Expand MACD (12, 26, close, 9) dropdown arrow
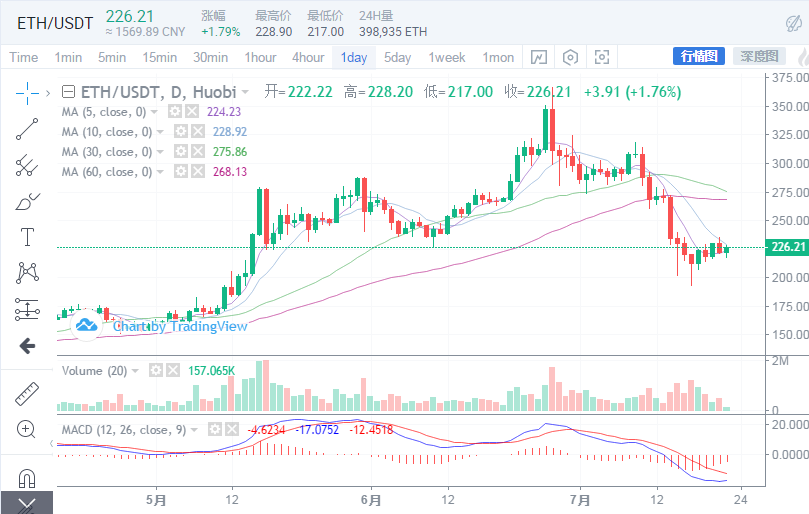This screenshot has height=514, width=809. pyautogui.click(x=194, y=430)
